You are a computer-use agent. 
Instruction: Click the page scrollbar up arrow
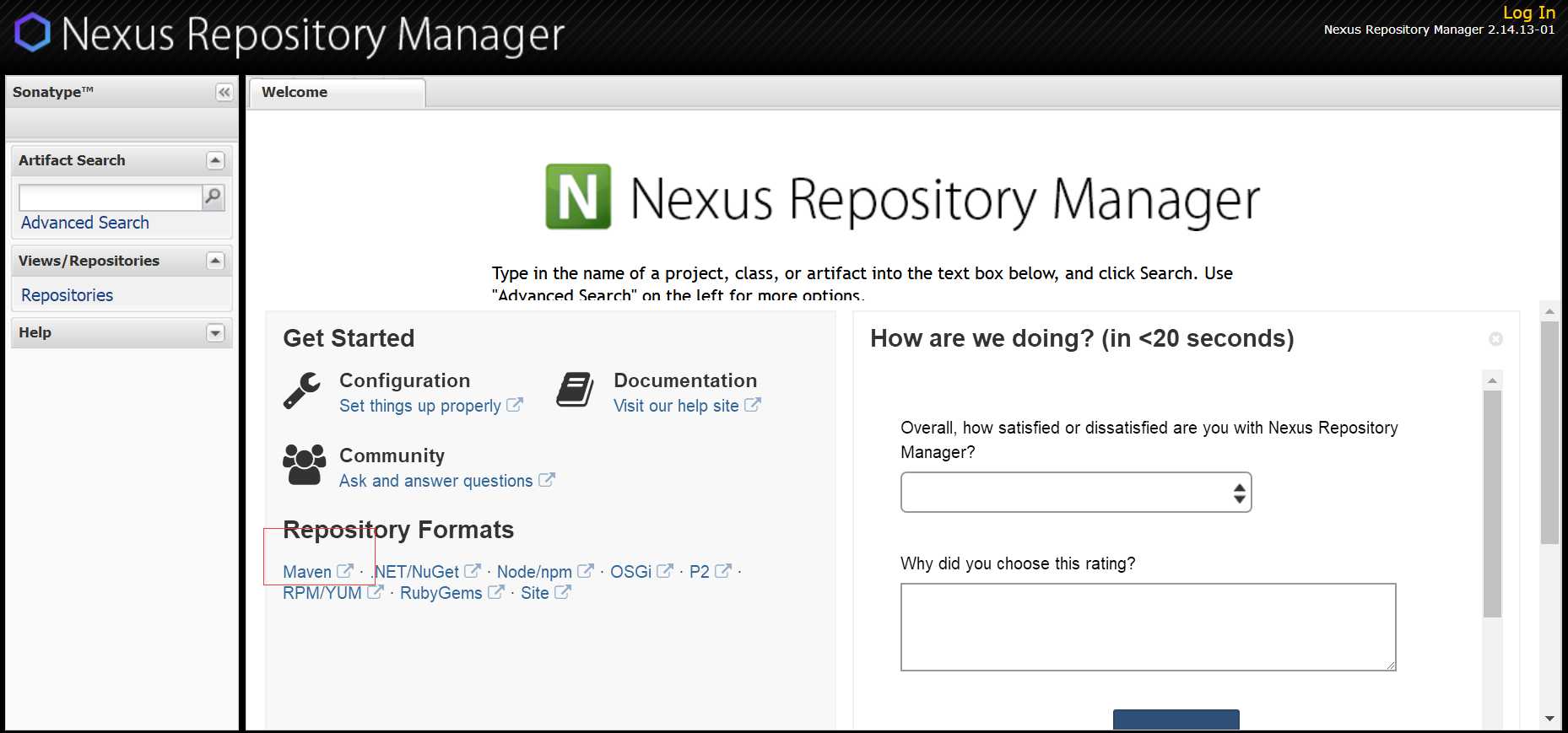coord(1549,310)
